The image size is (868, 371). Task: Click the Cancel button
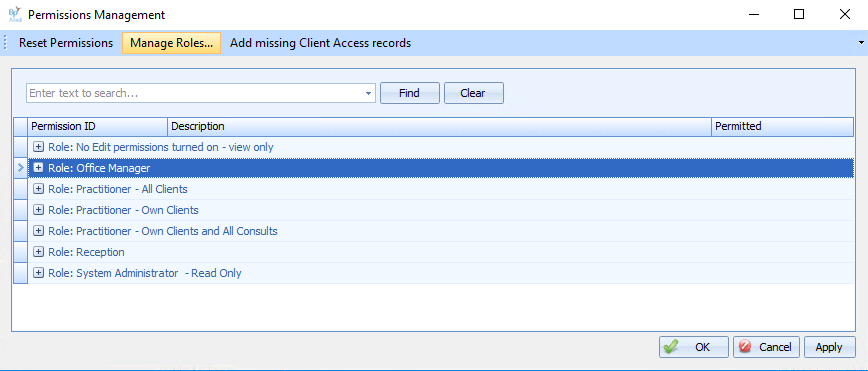click(766, 347)
